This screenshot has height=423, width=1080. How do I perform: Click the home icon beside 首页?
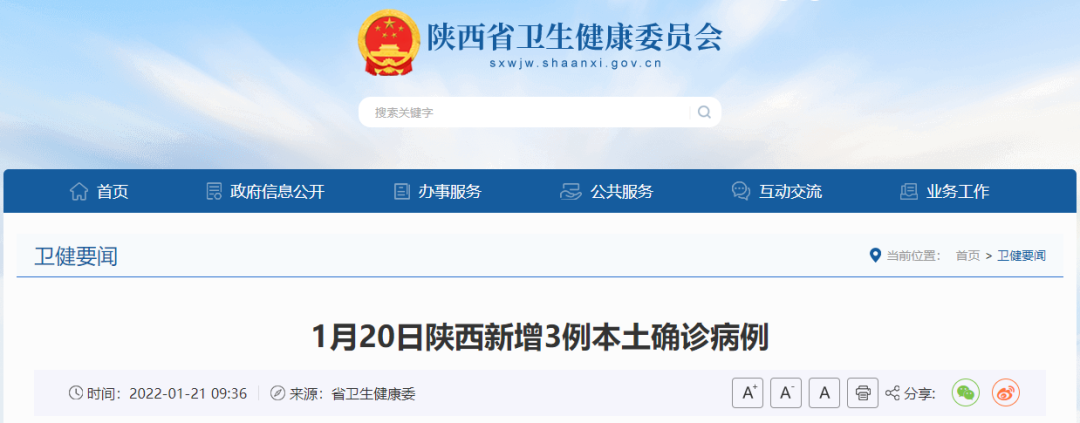tap(79, 192)
